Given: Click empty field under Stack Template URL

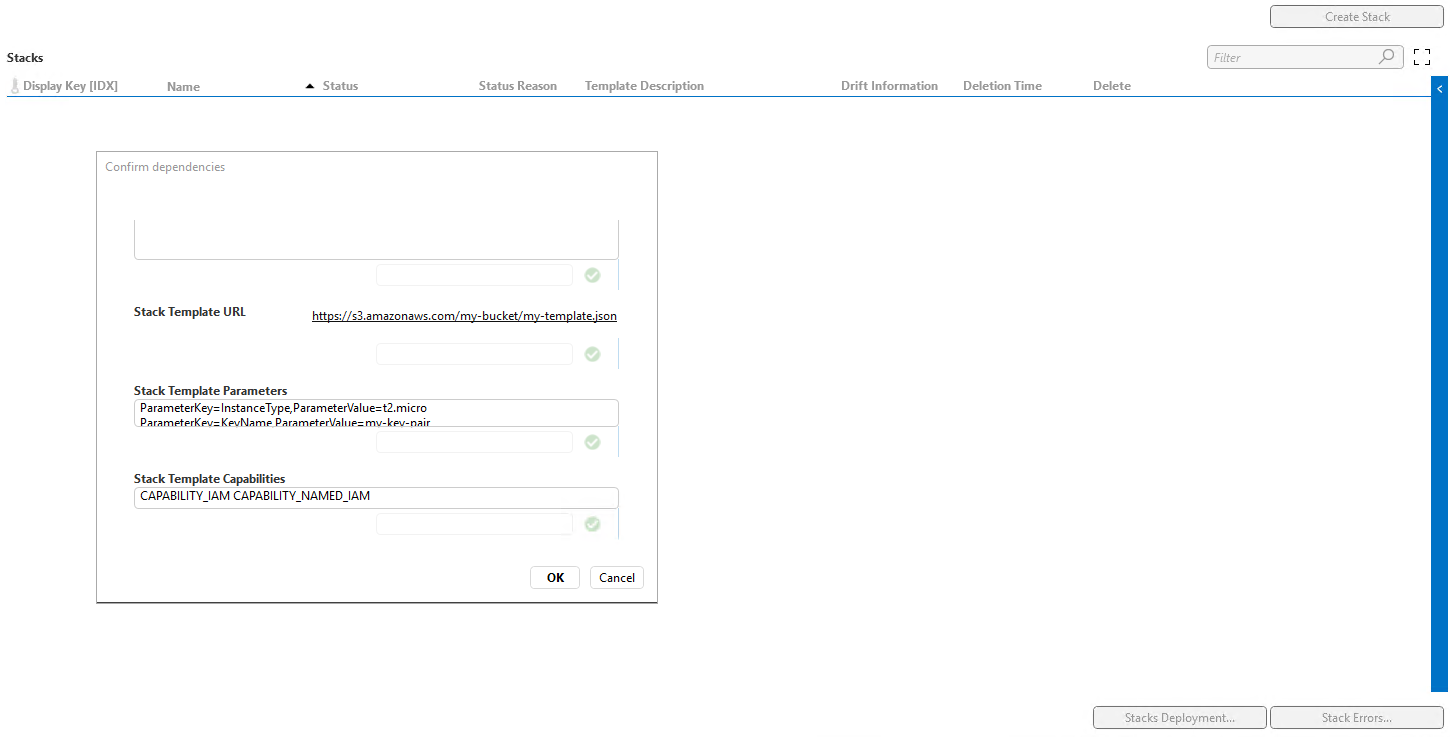Looking at the screenshot, I should point(474,354).
